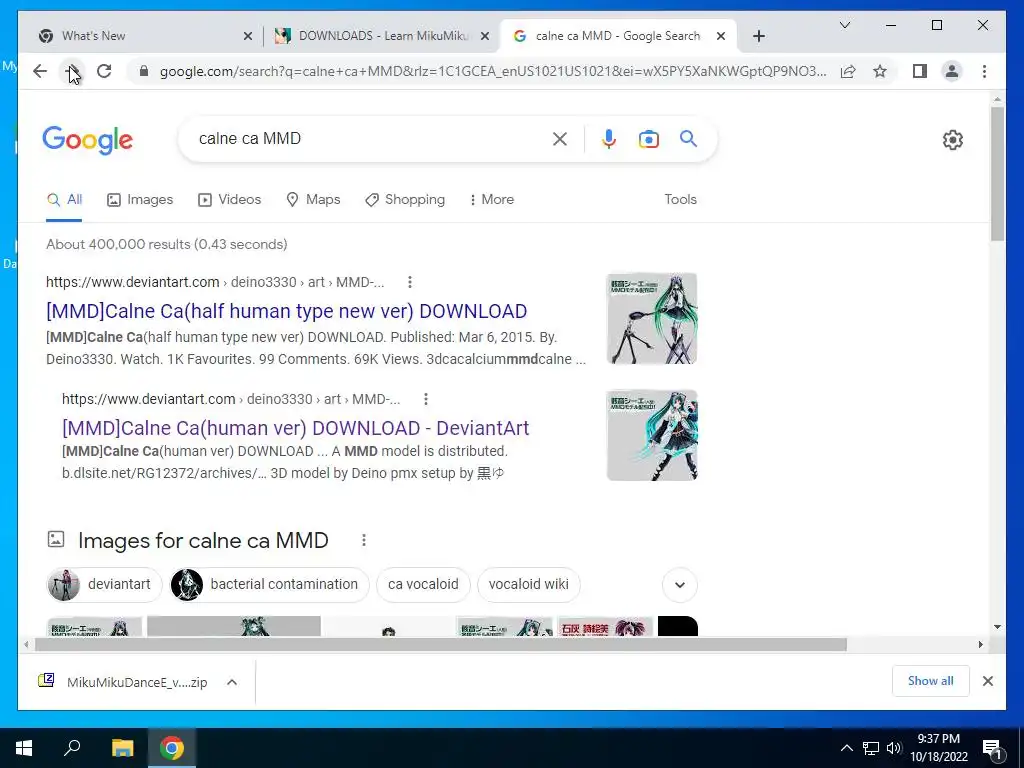Switch to Maps results
The image size is (1024, 768).
[313, 199]
